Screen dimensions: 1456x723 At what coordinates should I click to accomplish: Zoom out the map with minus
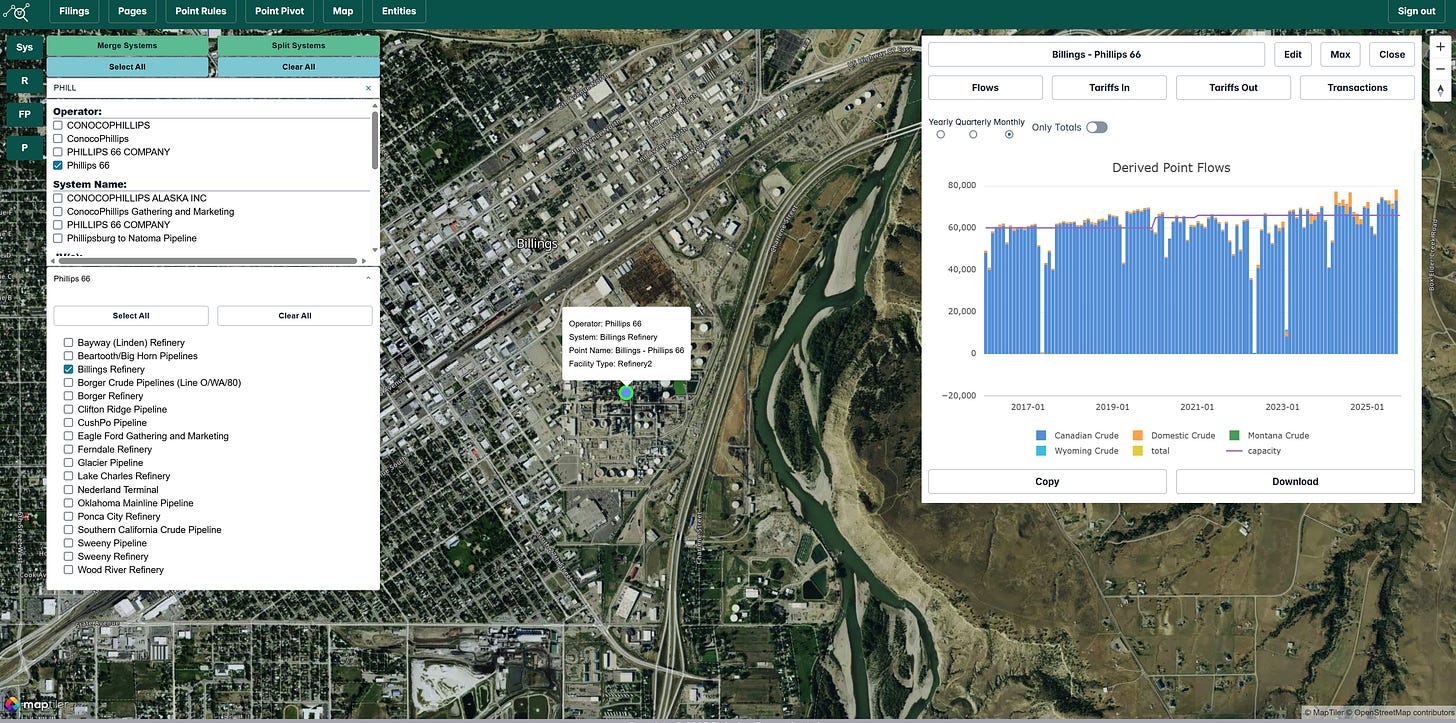point(1440,67)
